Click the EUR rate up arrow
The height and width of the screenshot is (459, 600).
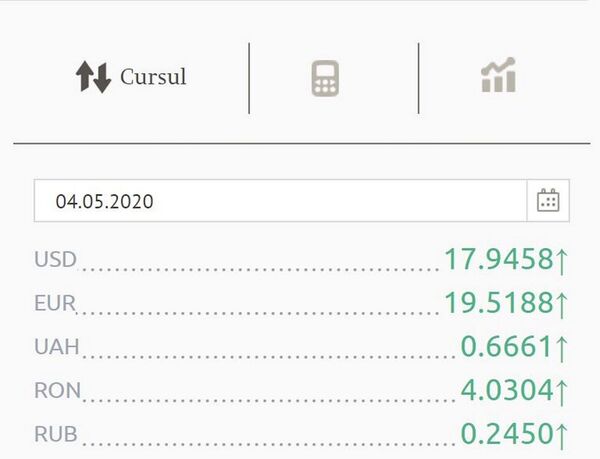coord(562,303)
